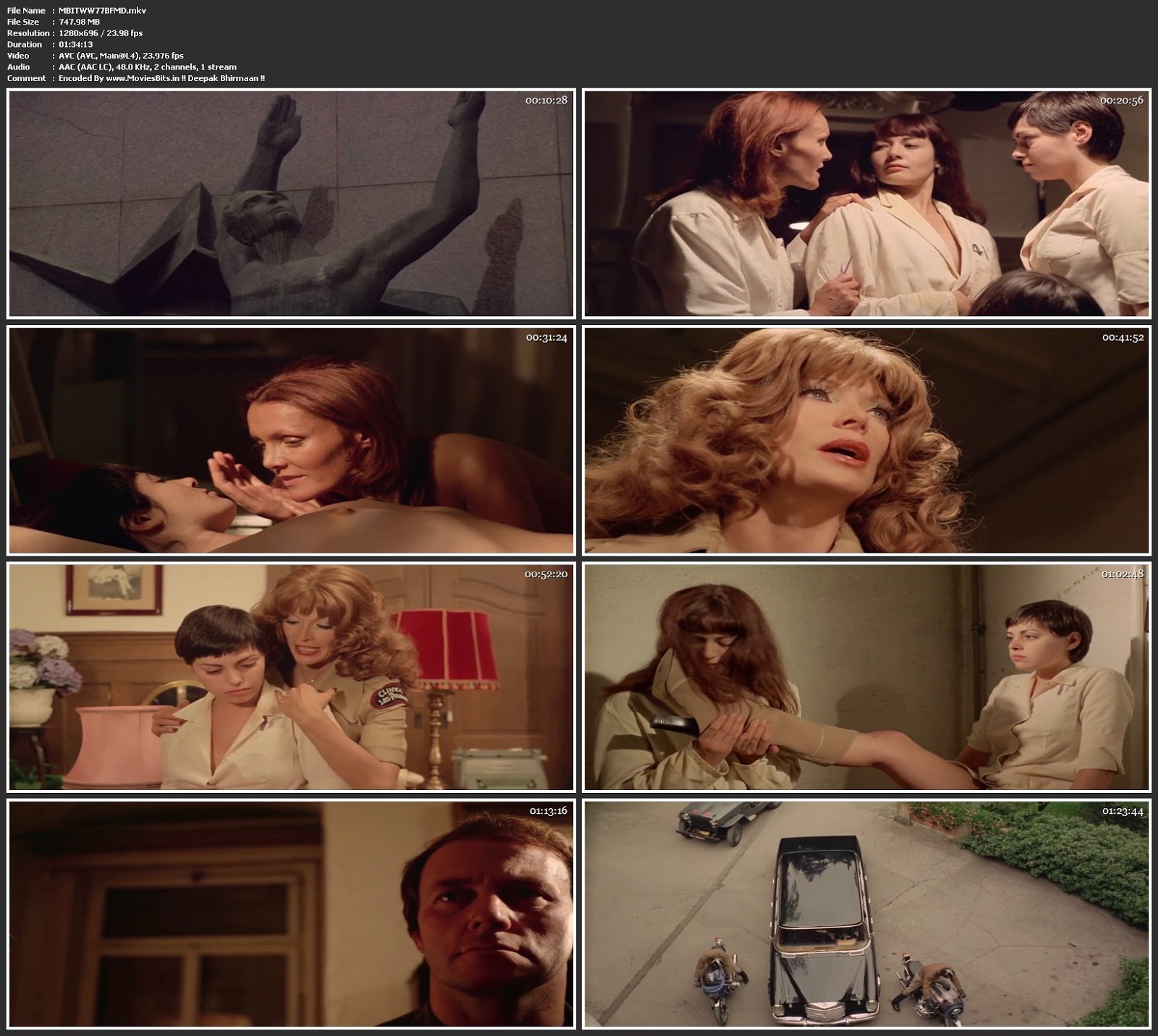Image resolution: width=1158 pixels, height=1036 pixels.
Task: Click the frame with the red lampshade
Action: pos(290,677)
